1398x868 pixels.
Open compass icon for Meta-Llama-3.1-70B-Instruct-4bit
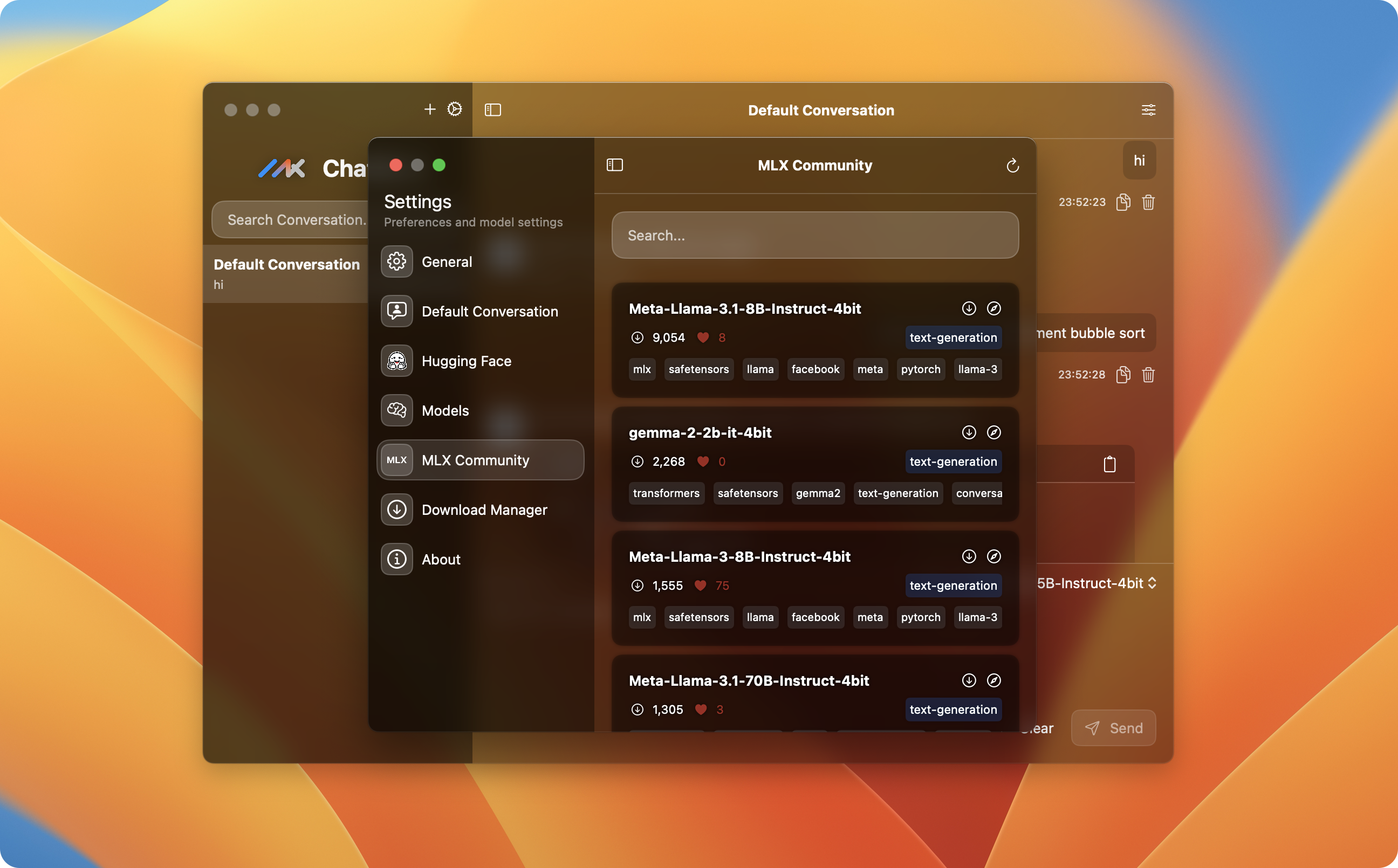(x=993, y=680)
